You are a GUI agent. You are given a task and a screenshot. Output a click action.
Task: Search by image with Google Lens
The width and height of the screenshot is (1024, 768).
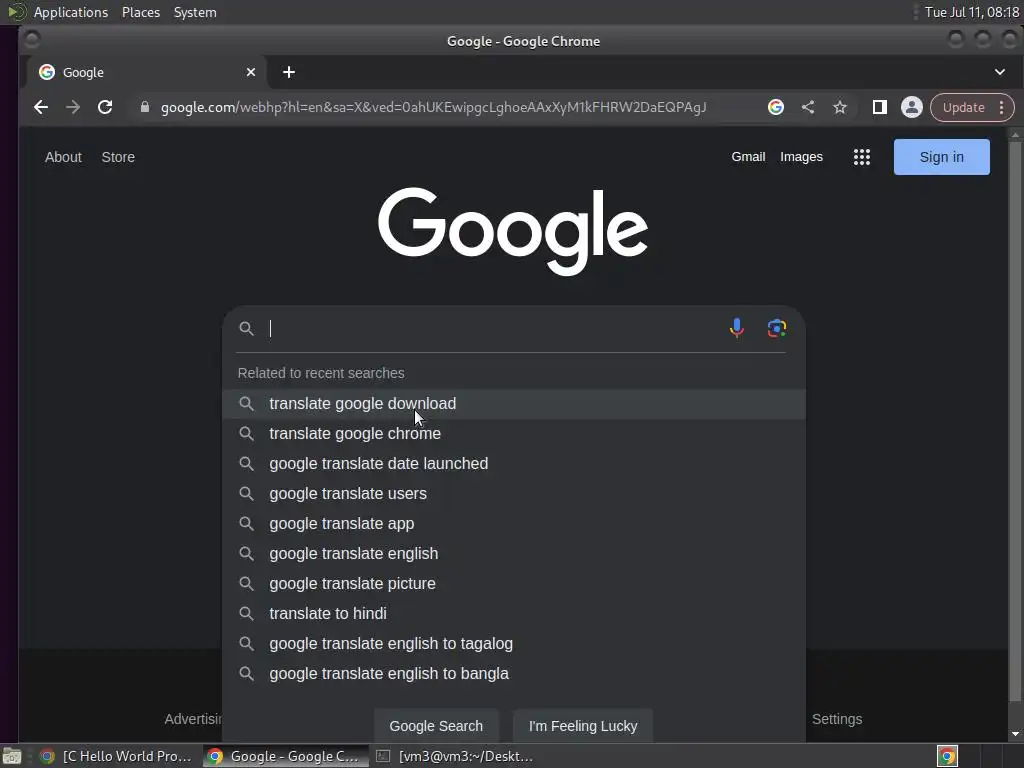[x=776, y=328]
